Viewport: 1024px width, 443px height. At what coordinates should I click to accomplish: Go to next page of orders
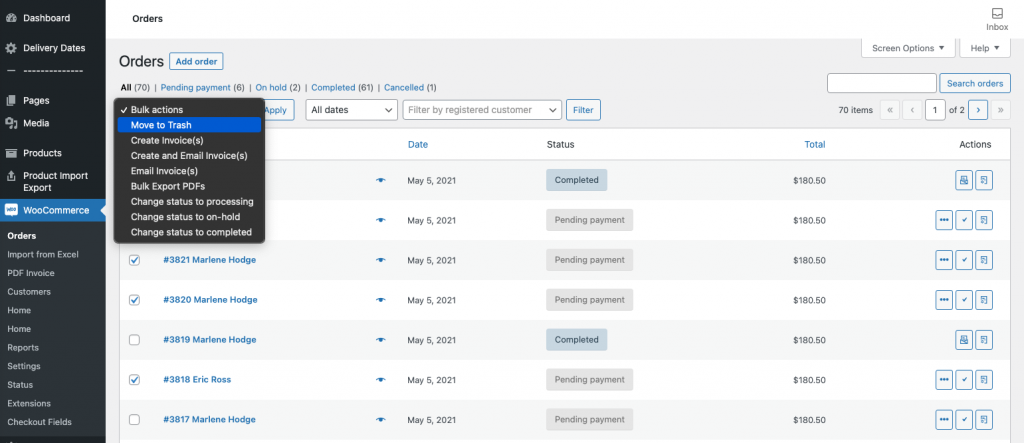[x=978, y=110]
